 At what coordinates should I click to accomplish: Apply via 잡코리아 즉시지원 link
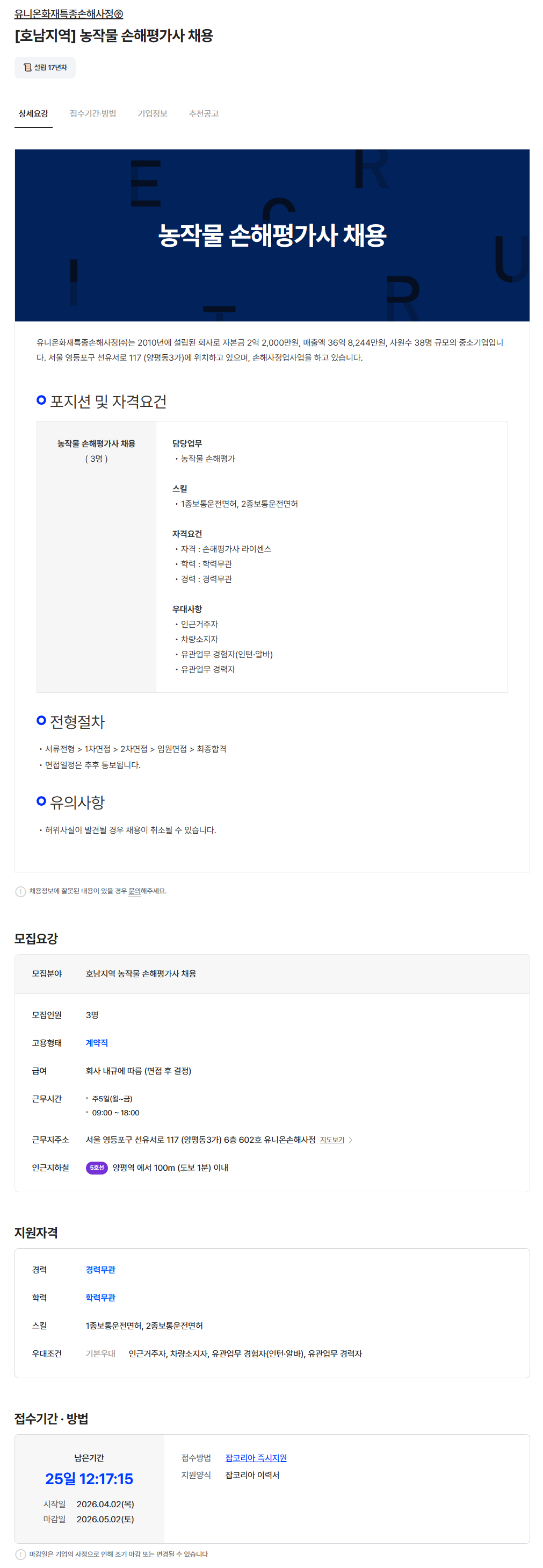point(256,1458)
